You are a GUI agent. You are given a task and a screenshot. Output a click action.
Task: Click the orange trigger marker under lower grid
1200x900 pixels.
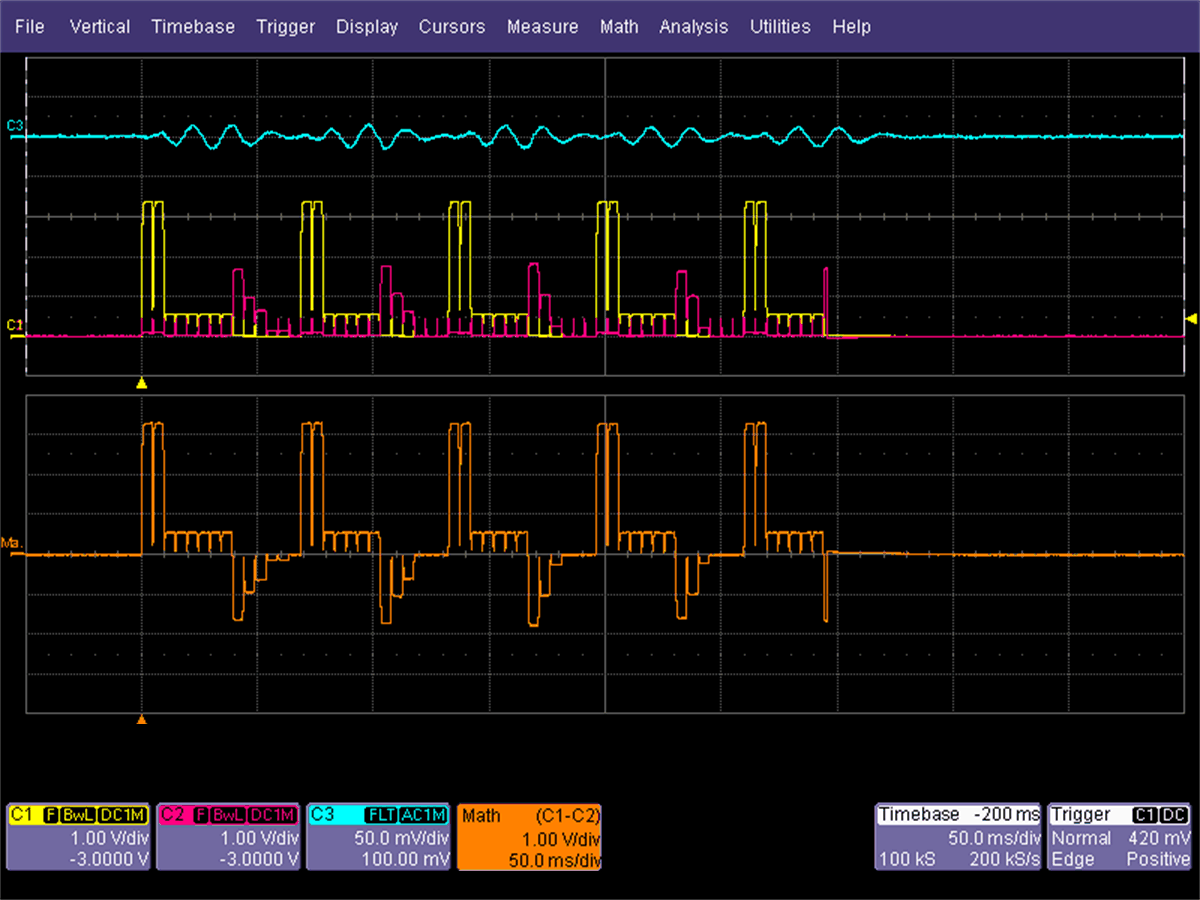click(x=142, y=719)
